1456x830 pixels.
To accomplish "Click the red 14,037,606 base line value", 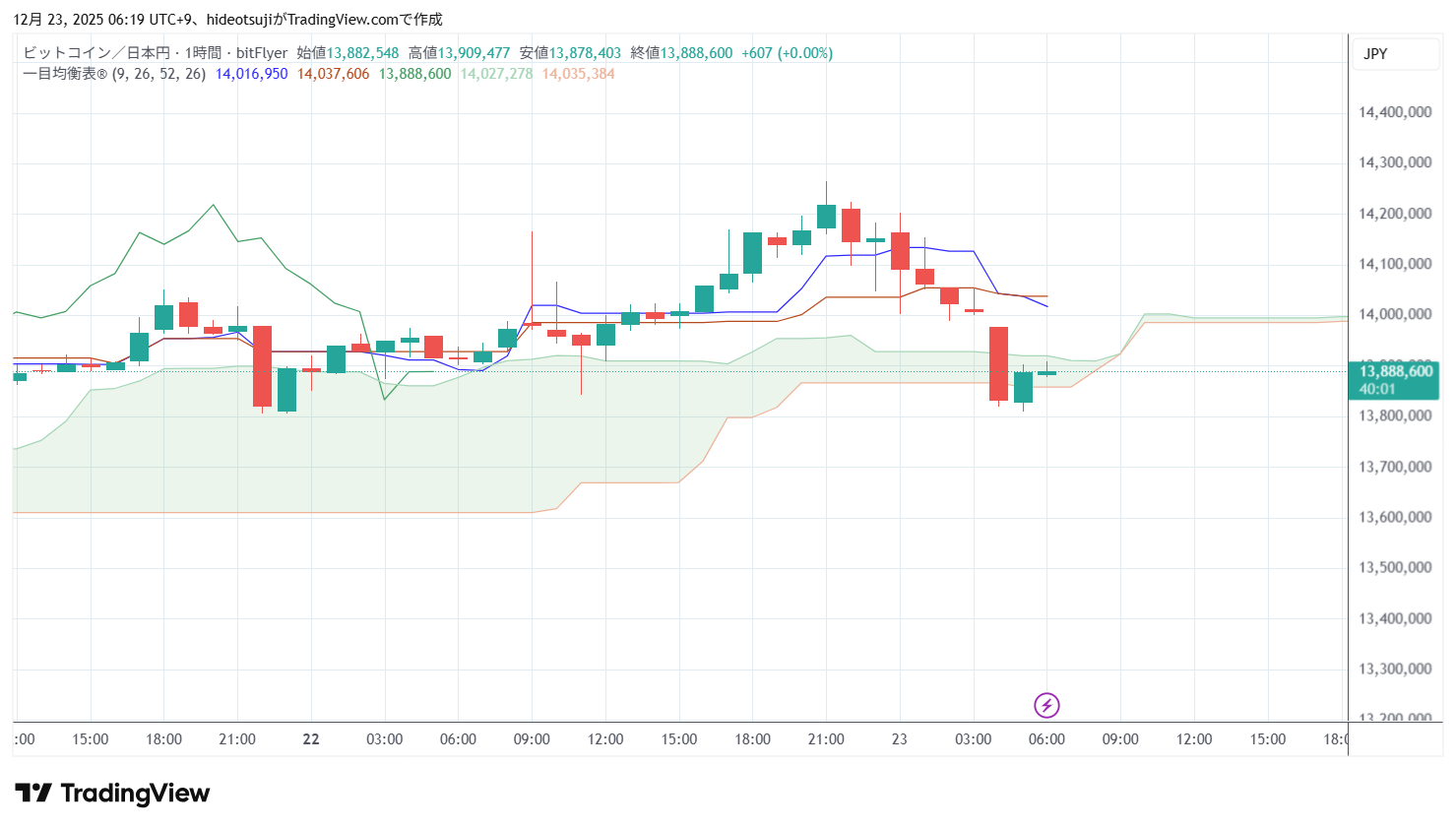I will click(x=333, y=74).
